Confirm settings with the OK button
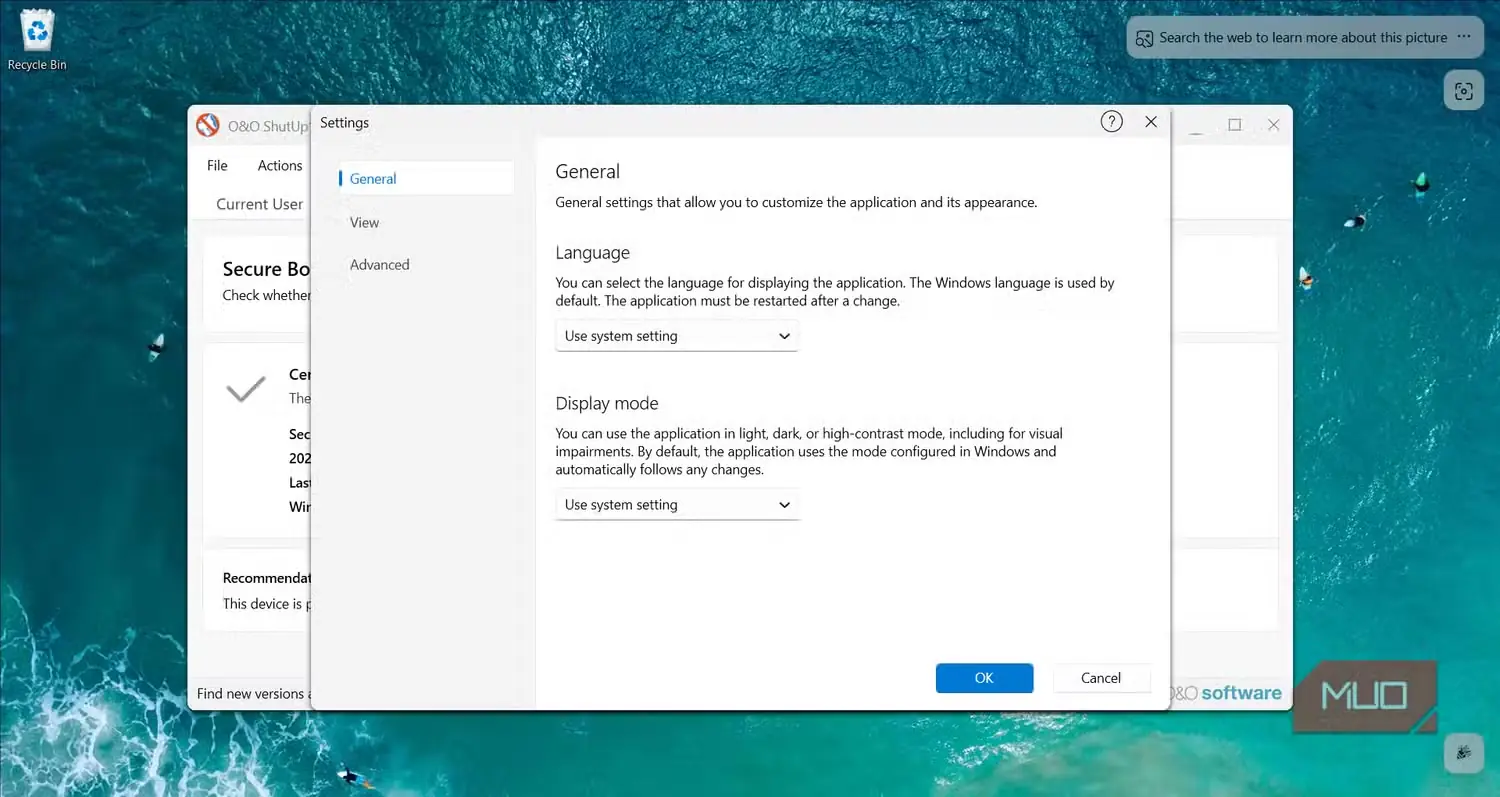This screenshot has height=797, width=1500. 984,678
